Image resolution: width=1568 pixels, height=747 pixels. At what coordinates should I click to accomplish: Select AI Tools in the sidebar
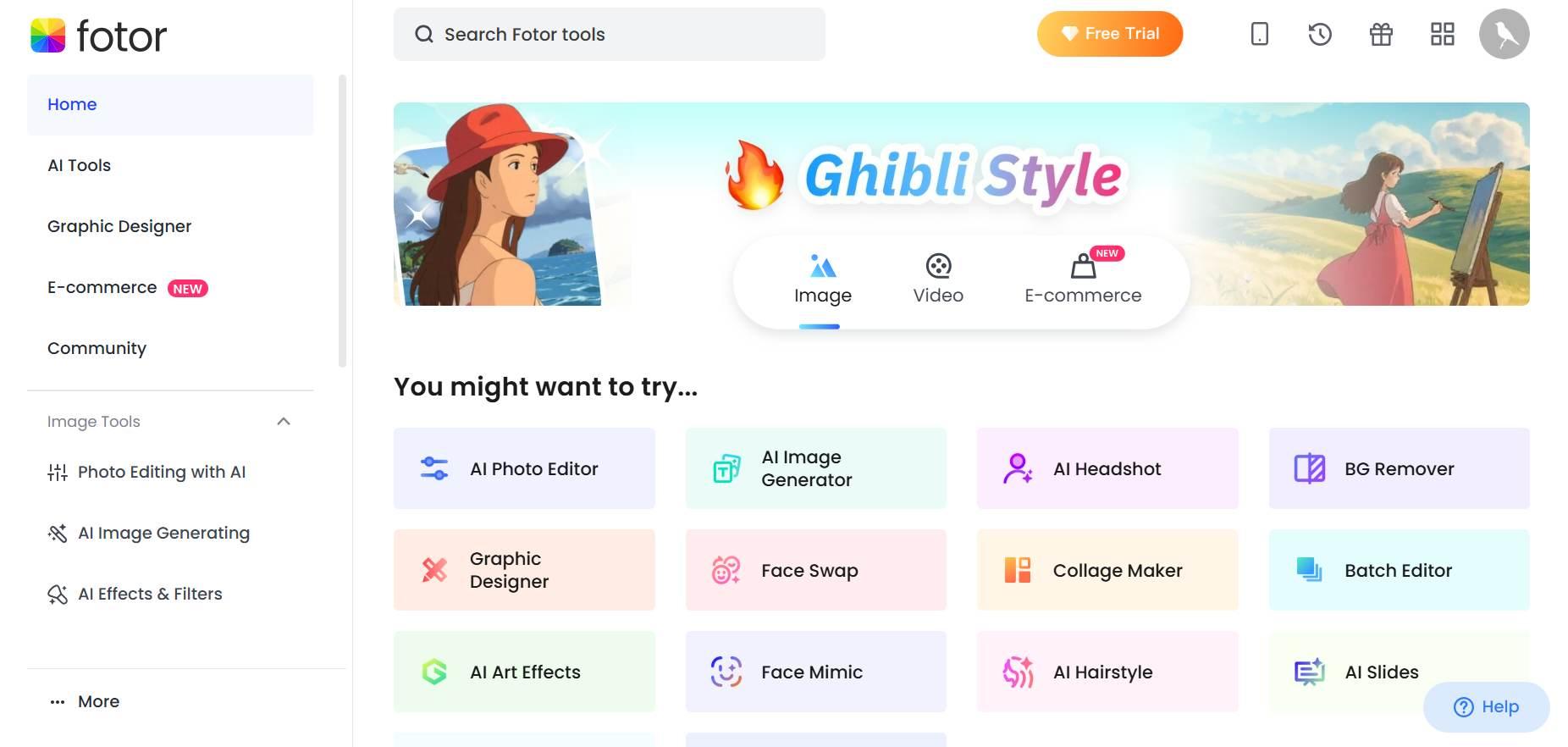[x=80, y=165]
